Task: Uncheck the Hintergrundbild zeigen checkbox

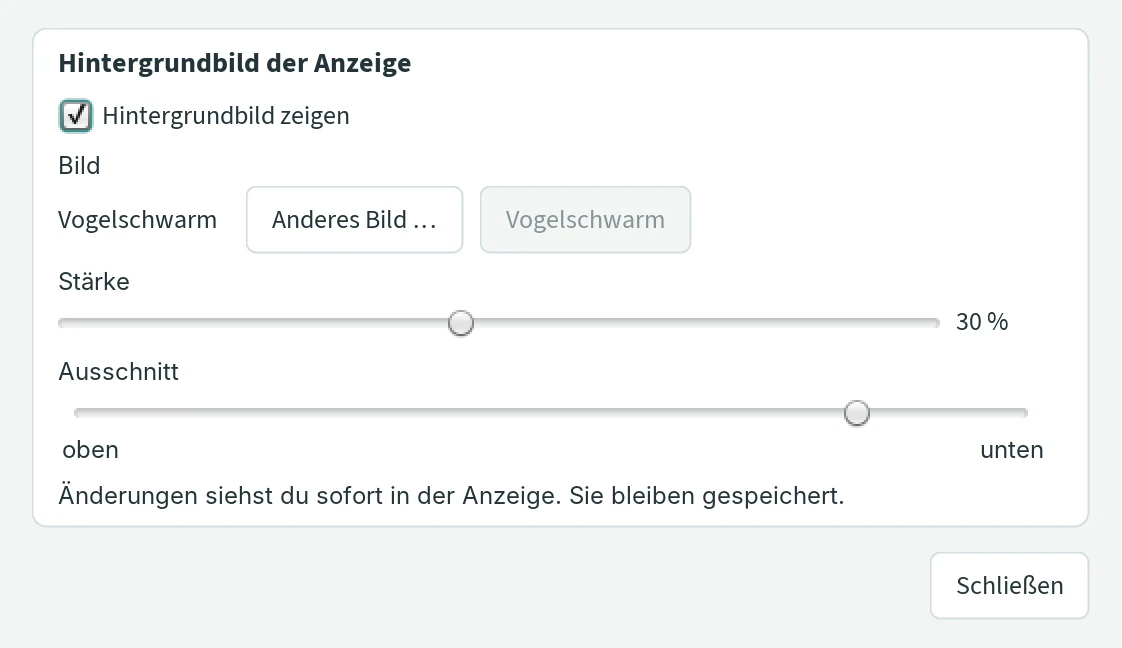Action: [75, 116]
